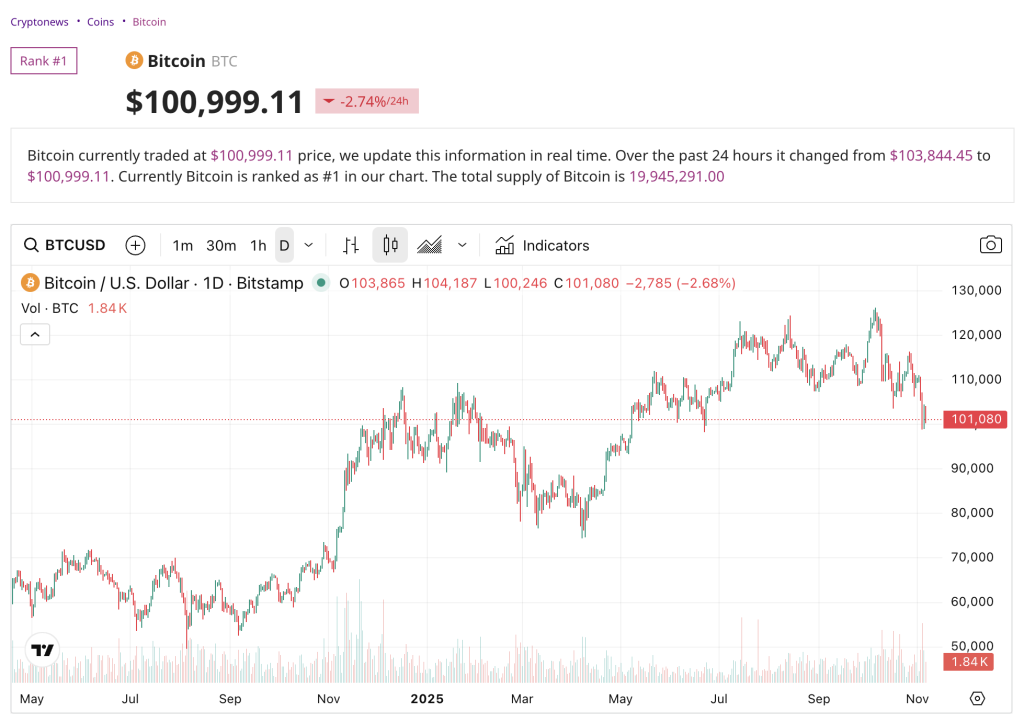This screenshot has height=722, width=1024.
Task: Select the bars chart style icon
Action: click(350, 245)
